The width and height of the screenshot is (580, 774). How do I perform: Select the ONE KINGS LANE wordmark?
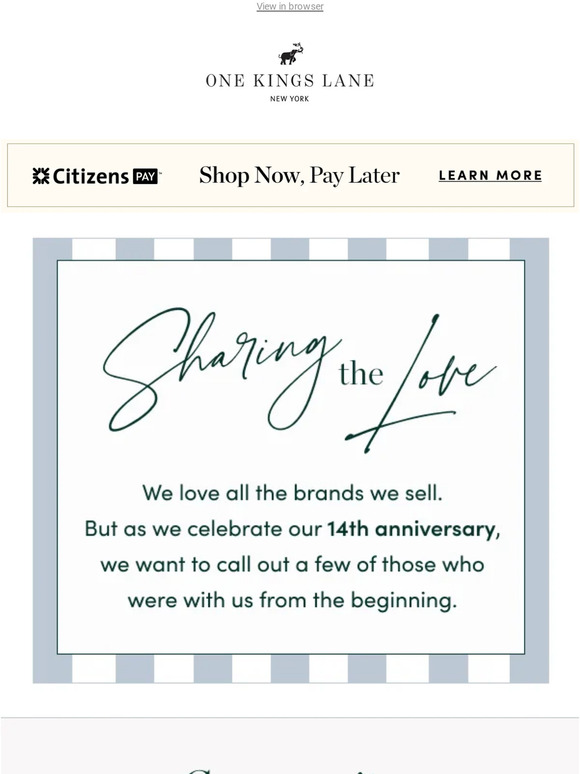(290, 81)
